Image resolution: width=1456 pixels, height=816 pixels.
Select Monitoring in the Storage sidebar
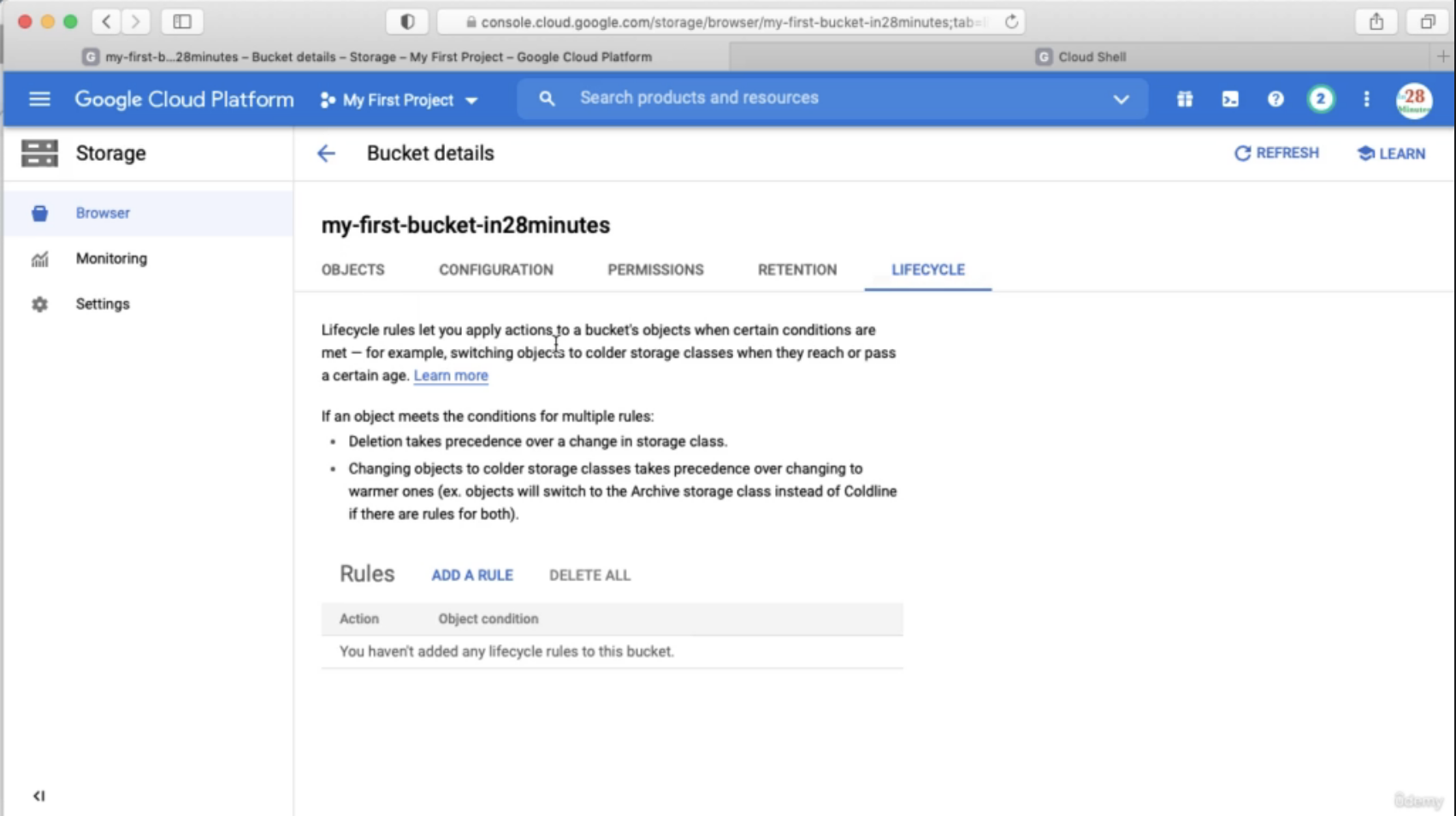point(111,258)
